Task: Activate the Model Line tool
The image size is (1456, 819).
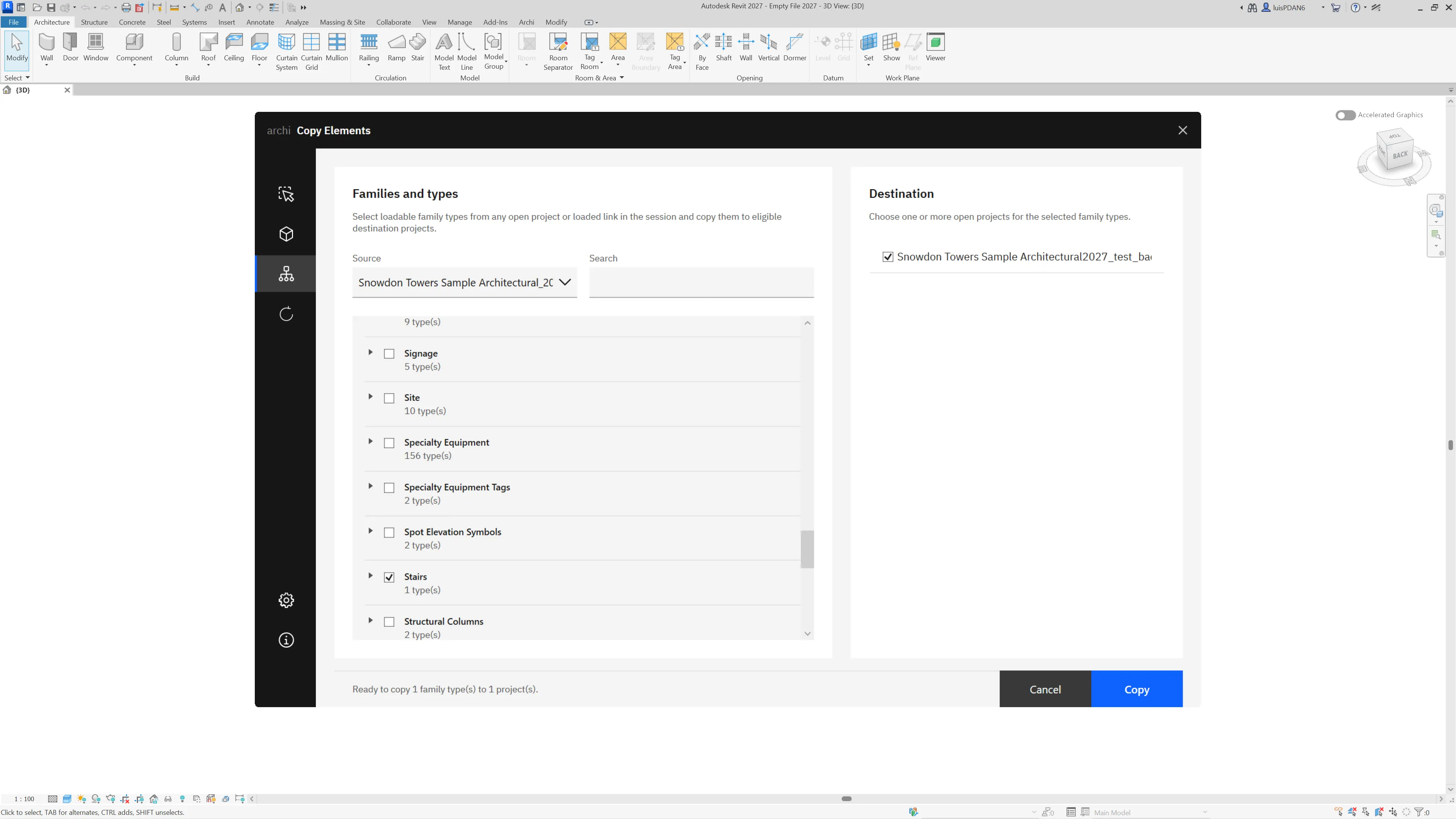Action: 467,52
